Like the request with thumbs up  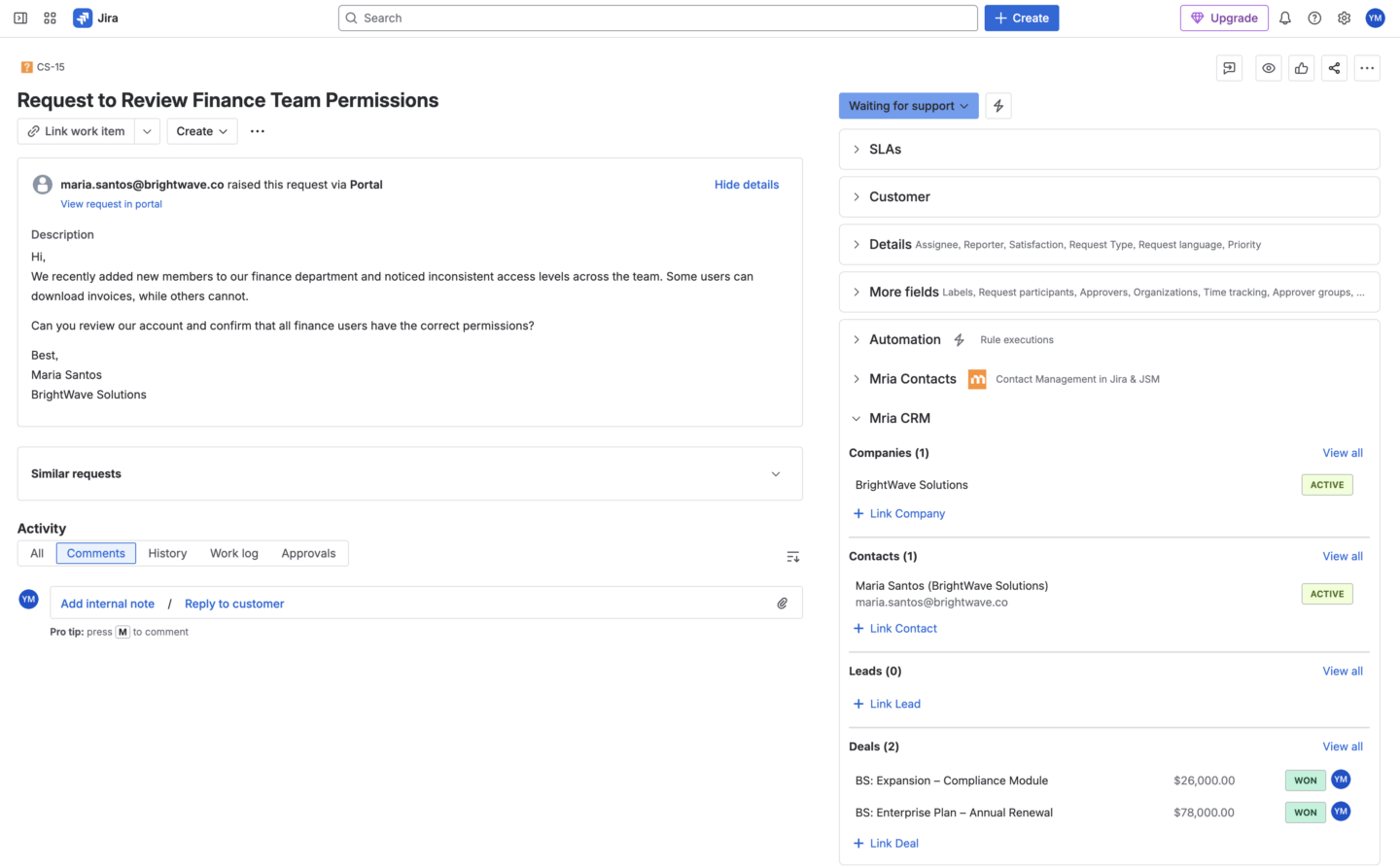[1301, 67]
